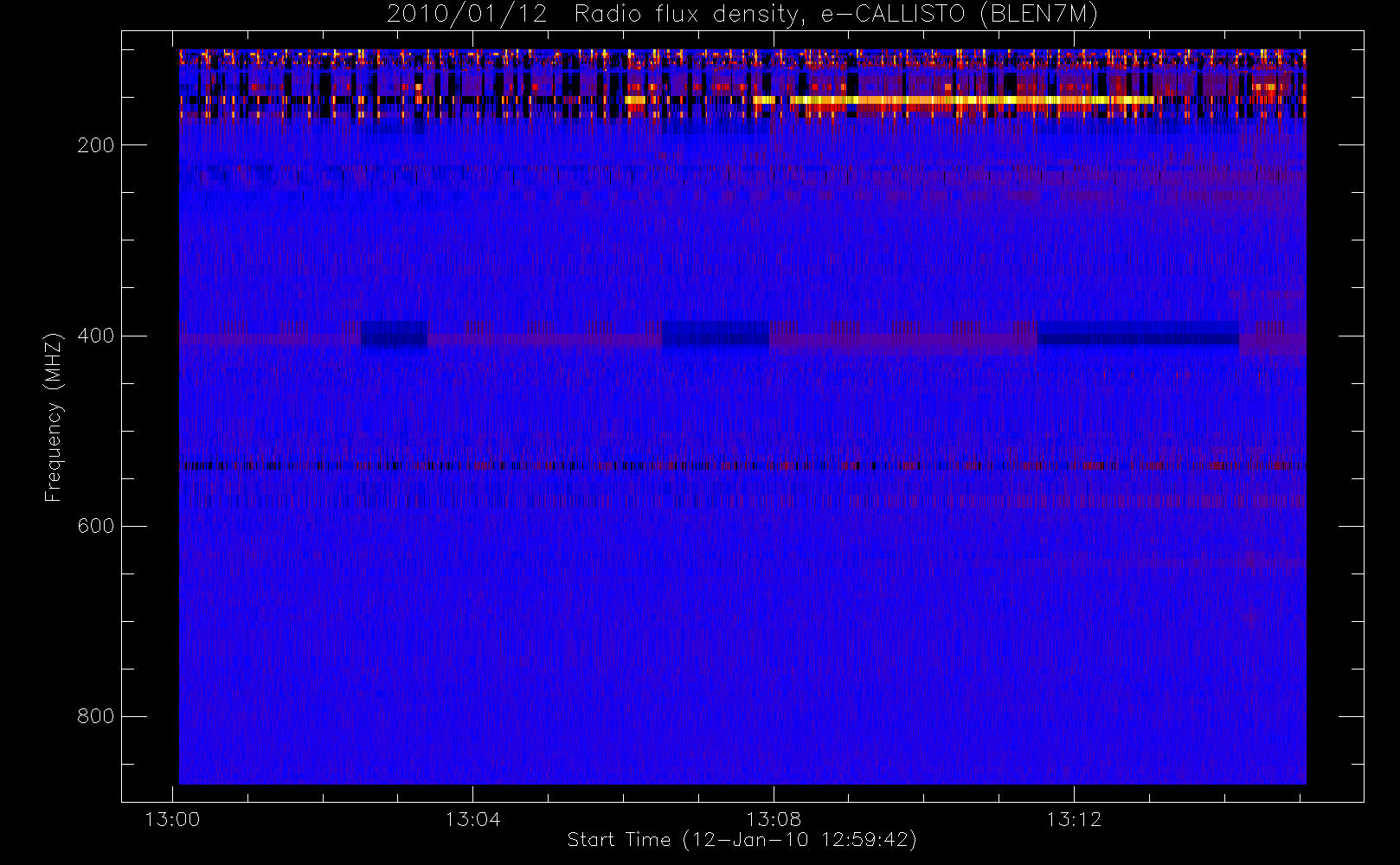Click the 400 frequency tick label

(95, 336)
